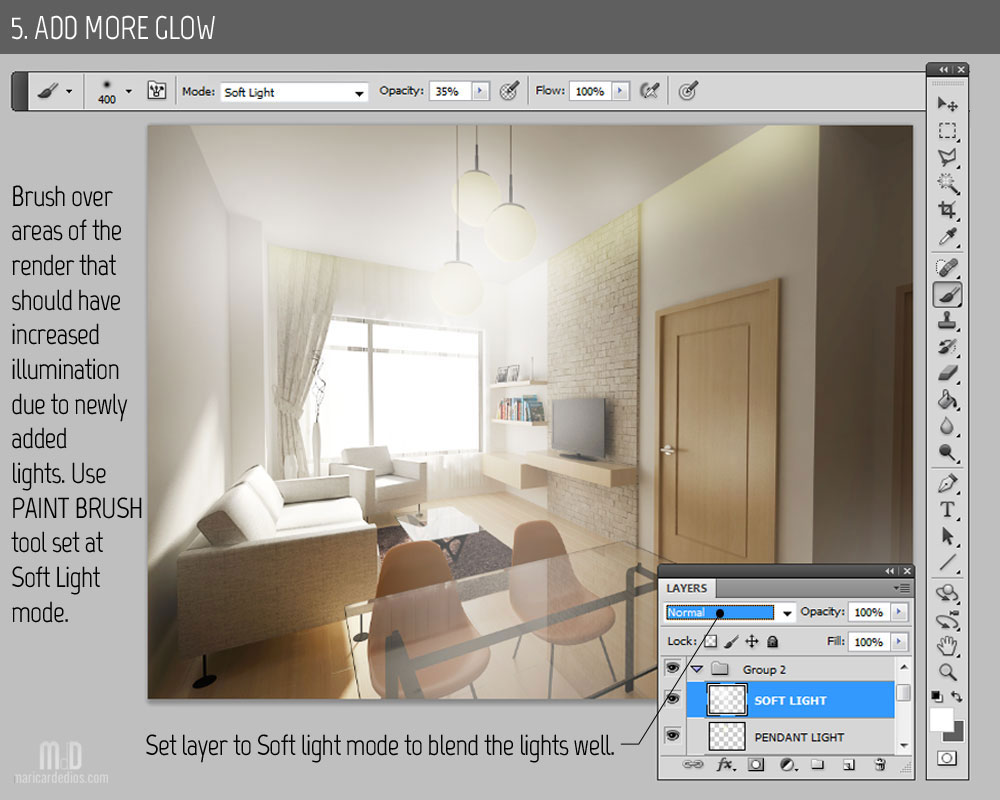
Task: Open the layer Opacity slider arrow
Action: (x=899, y=612)
